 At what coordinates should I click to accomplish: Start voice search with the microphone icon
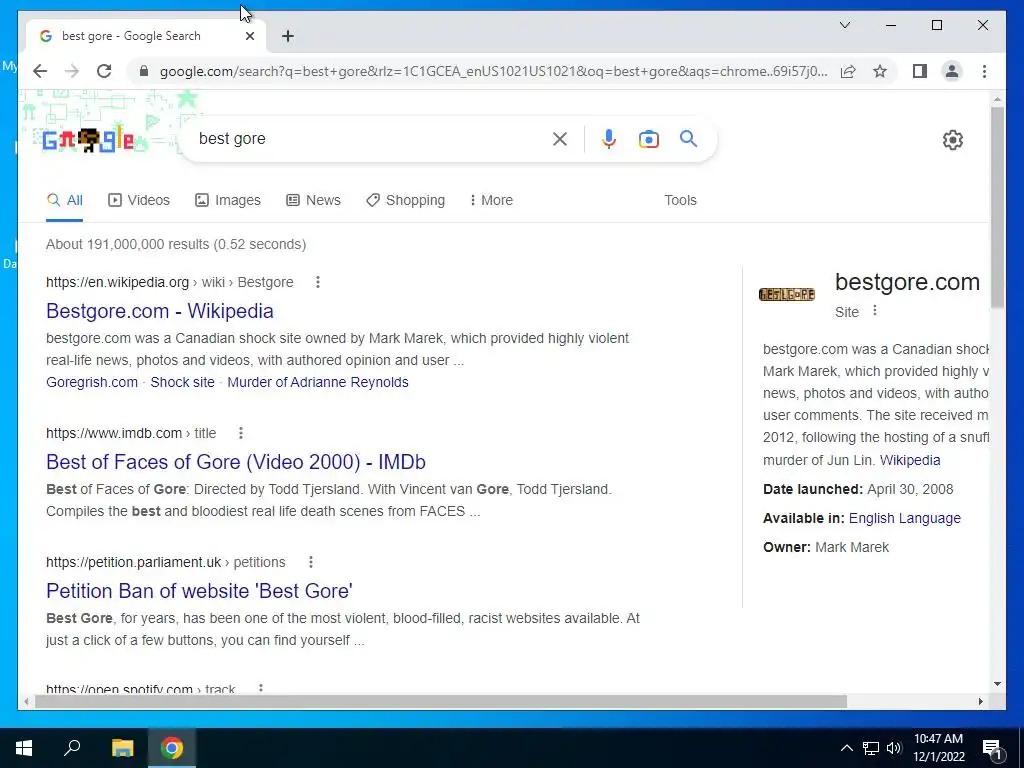coord(609,138)
